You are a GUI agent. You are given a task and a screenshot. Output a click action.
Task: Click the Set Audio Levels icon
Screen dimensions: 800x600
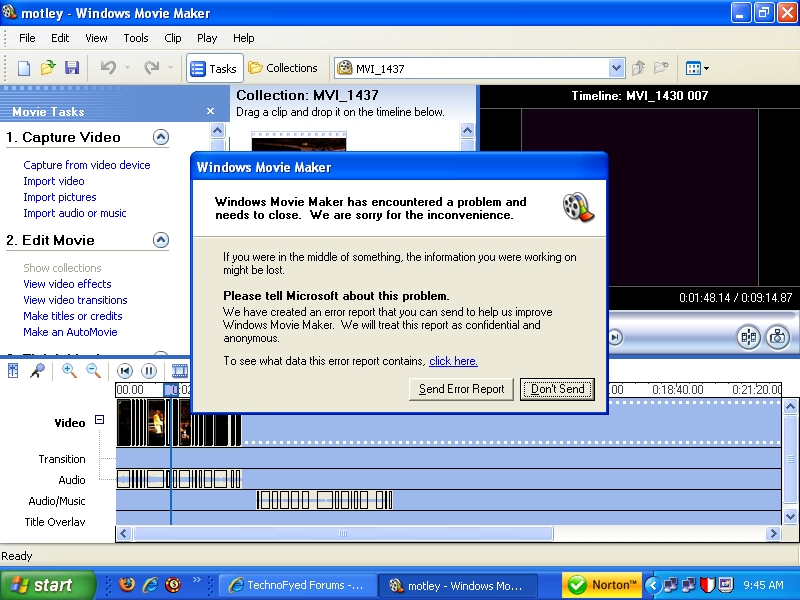13,371
